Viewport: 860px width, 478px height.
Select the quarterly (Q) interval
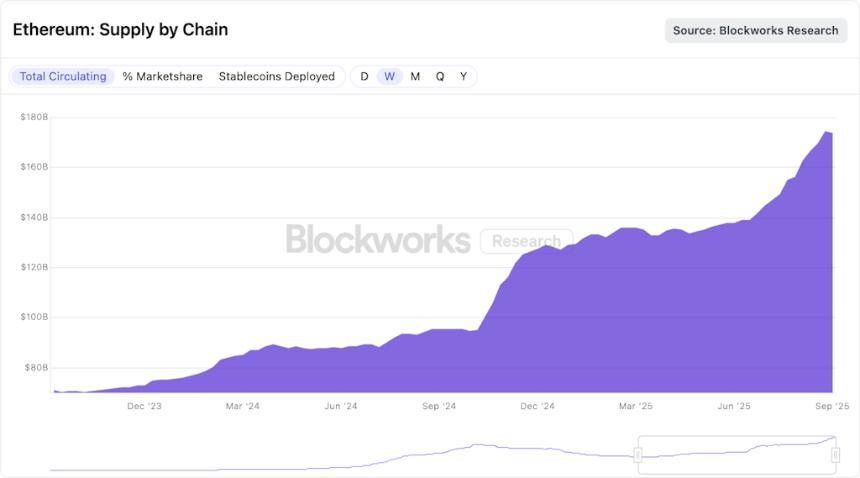440,77
